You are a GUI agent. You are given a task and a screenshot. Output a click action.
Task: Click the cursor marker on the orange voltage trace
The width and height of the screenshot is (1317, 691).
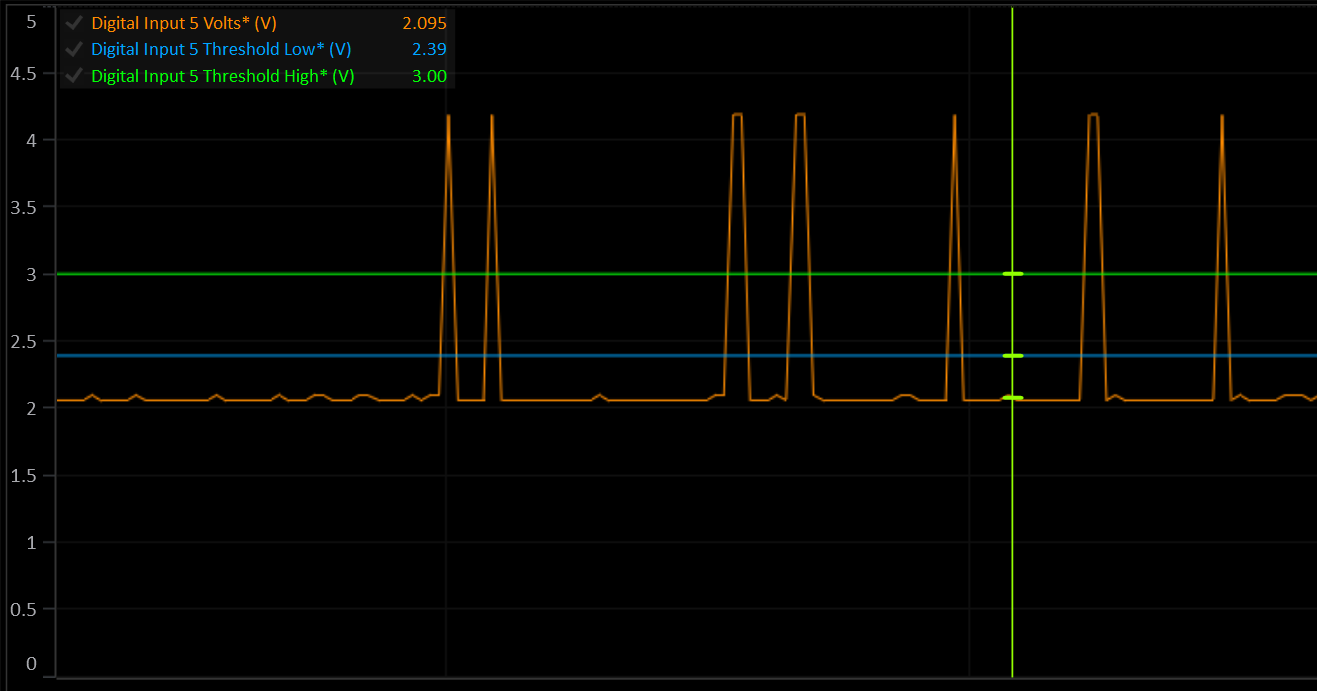[x=1012, y=397]
